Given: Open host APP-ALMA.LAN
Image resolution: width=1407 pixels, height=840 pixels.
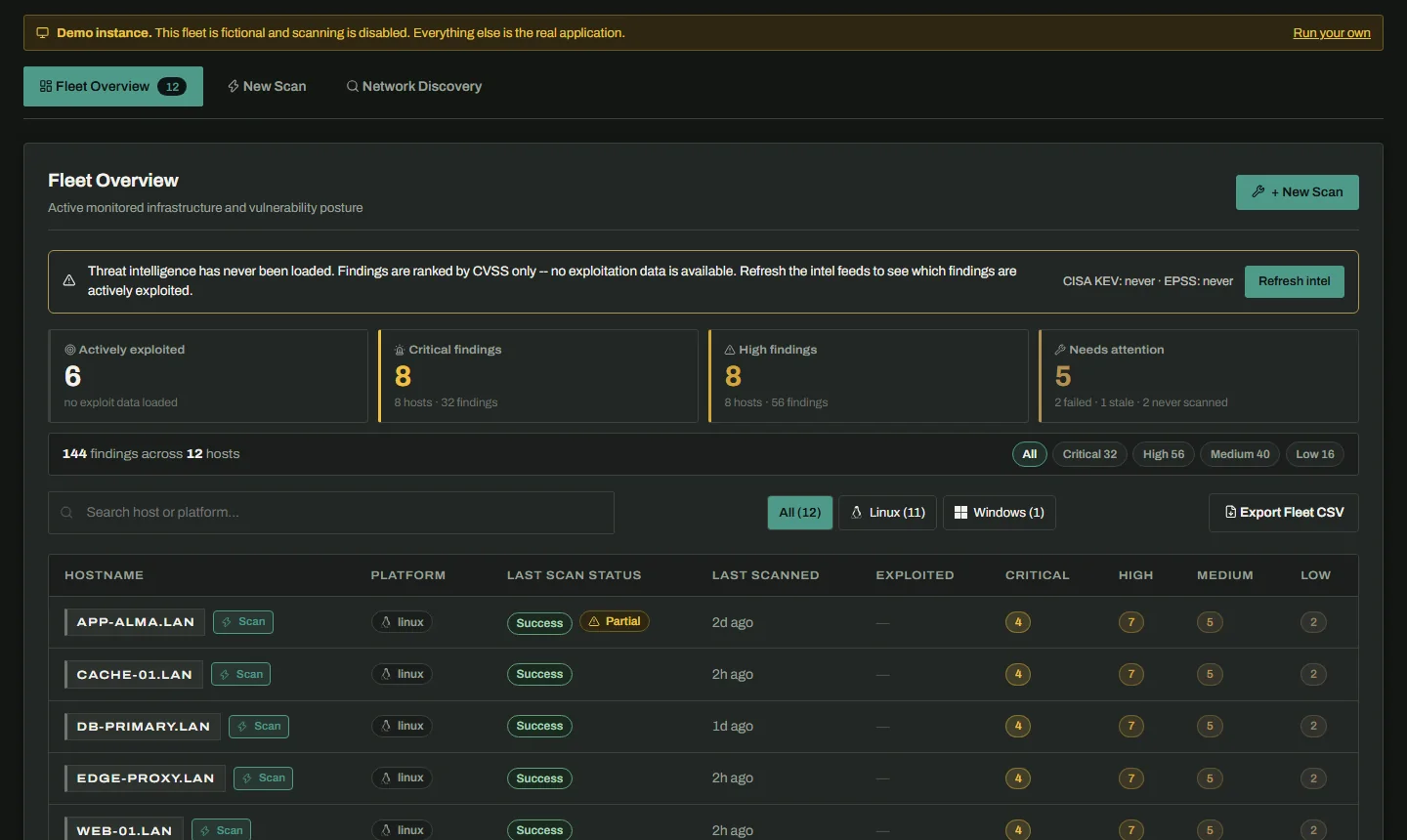Looking at the screenshot, I should (x=135, y=622).
